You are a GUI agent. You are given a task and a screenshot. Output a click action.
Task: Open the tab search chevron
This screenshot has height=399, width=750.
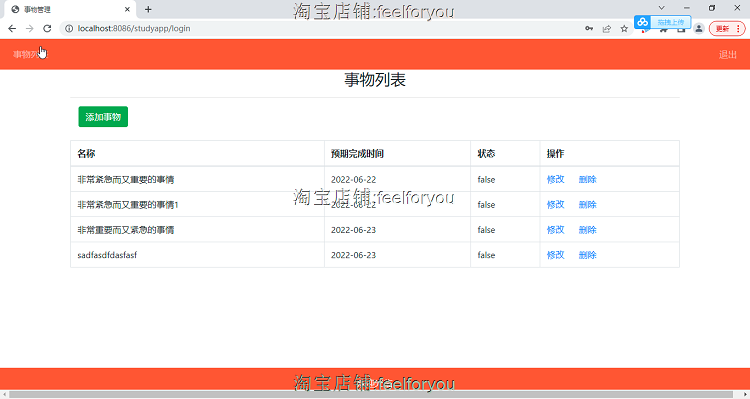[x=662, y=8]
